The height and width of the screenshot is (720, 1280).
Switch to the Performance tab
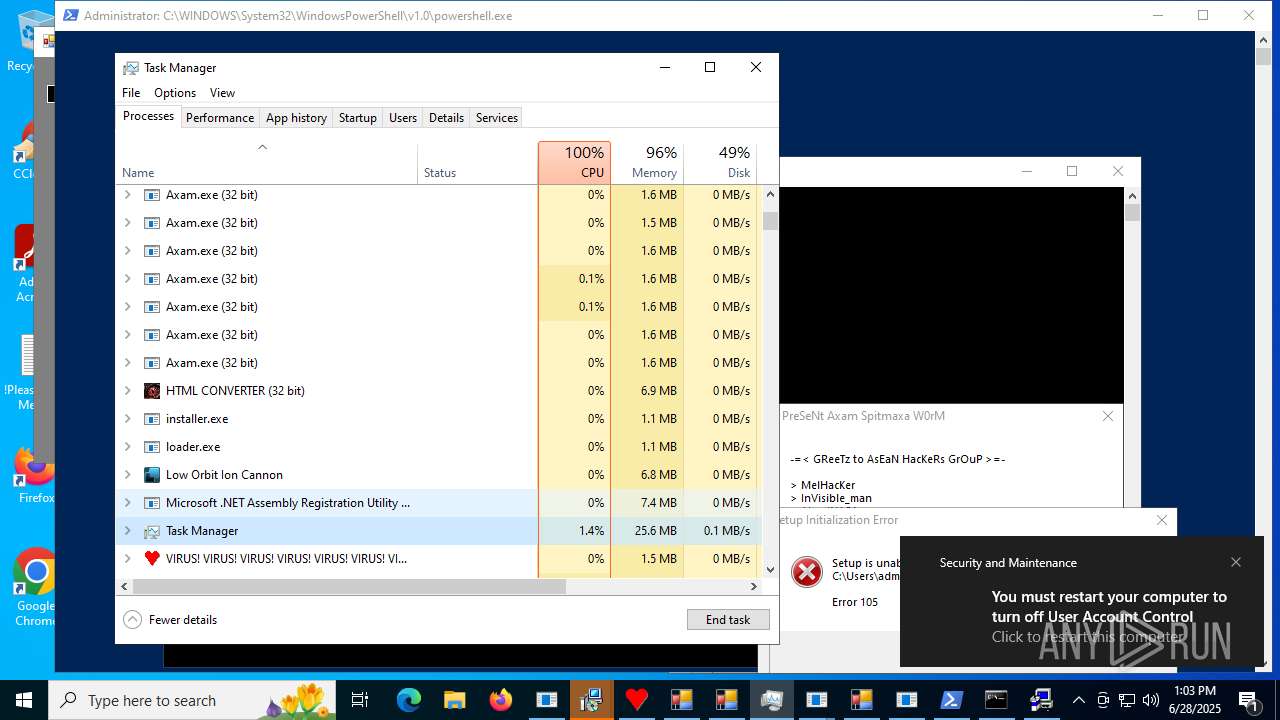pos(220,118)
